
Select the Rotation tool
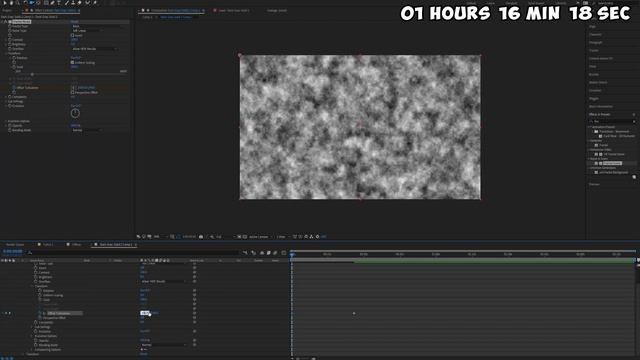coord(25,3)
